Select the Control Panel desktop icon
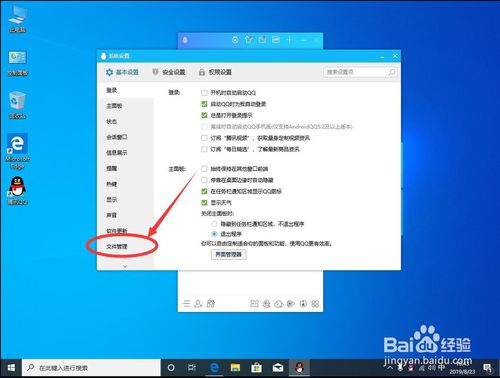 tap(17, 64)
